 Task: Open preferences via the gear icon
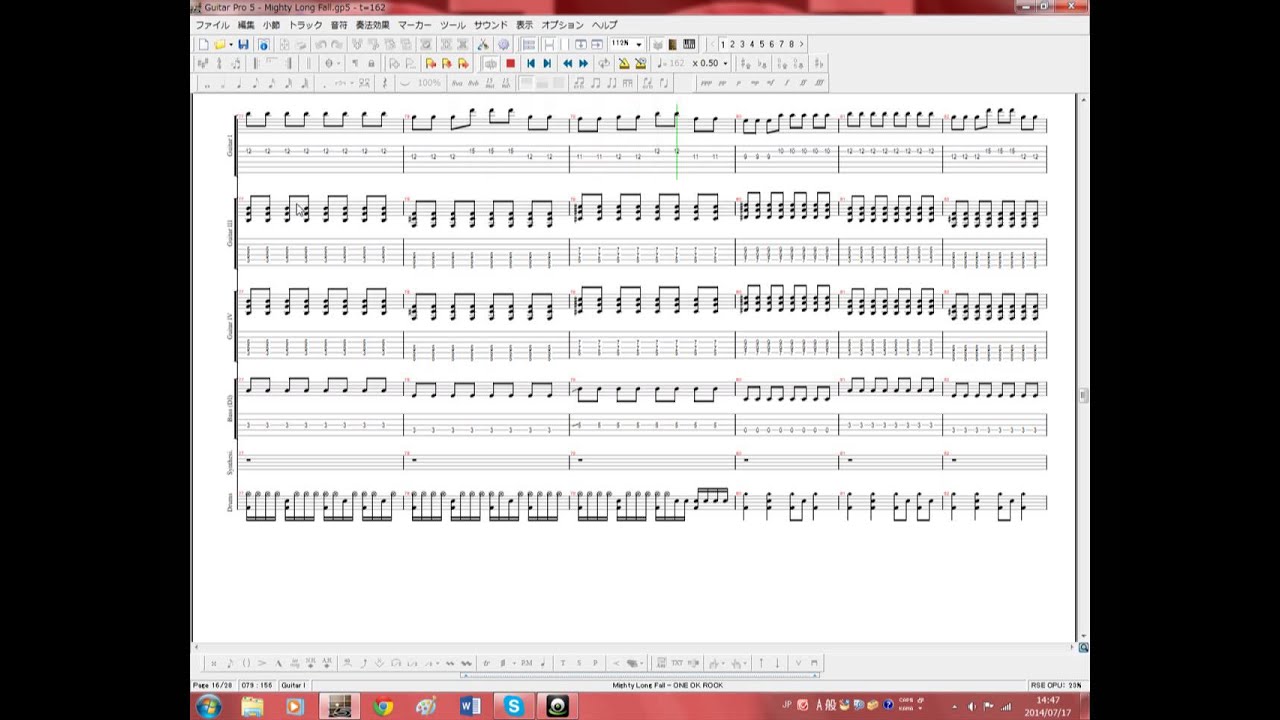503,44
